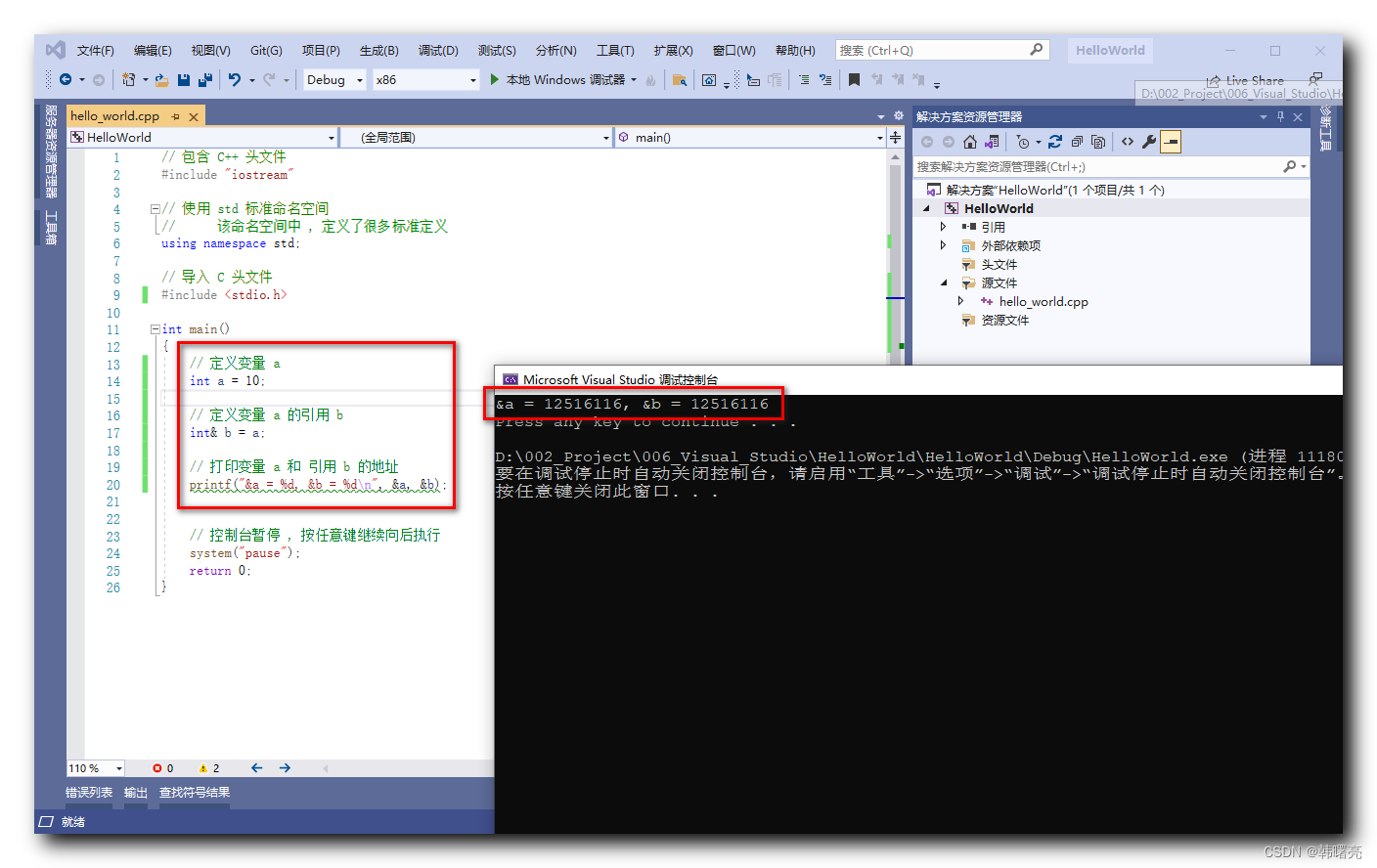Click the split editor icon above the scrollbar
The width and height of the screenshot is (1377, 868).
pos(895,138)
